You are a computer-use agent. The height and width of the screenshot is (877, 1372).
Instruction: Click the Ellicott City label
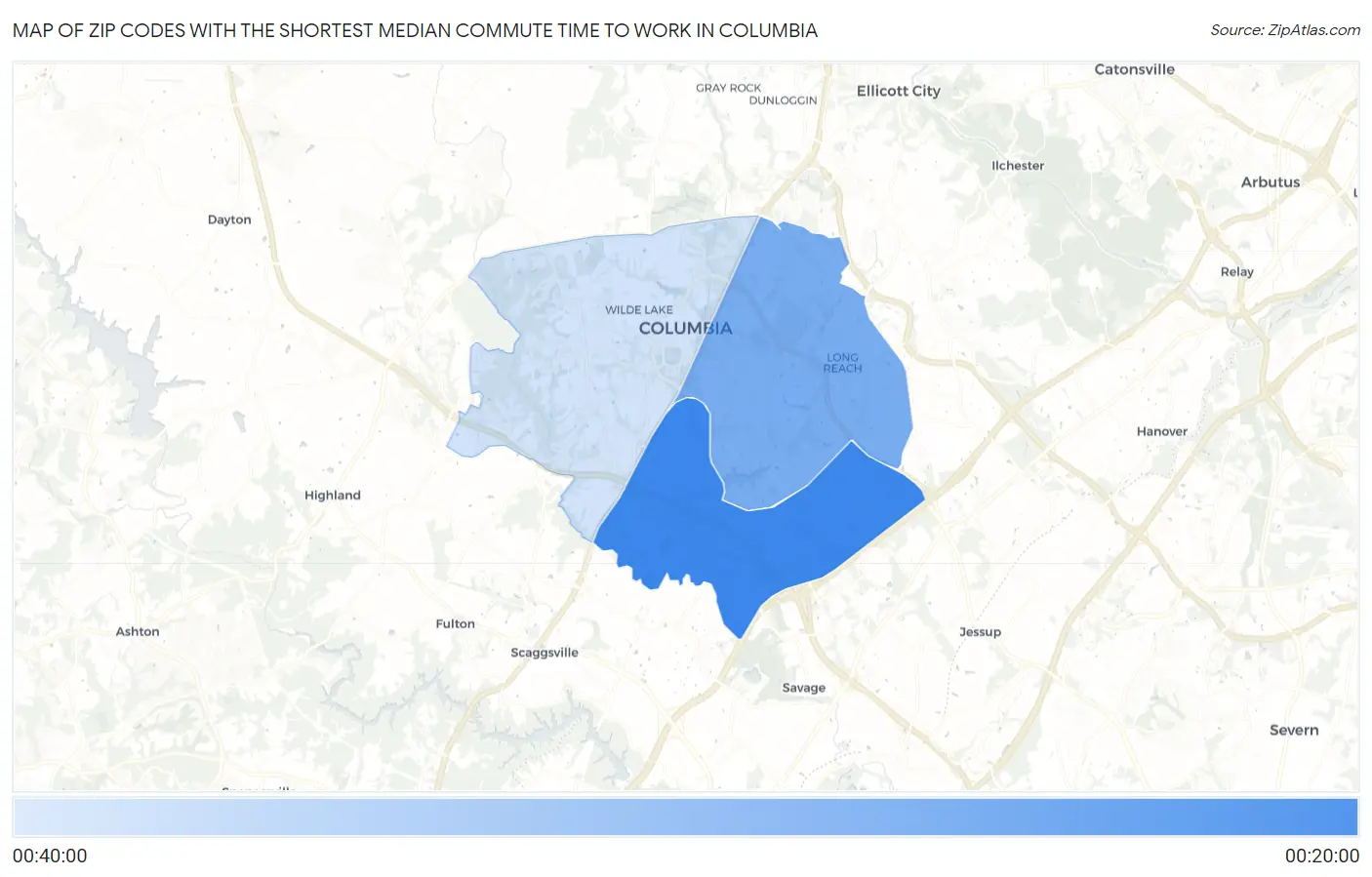tap(898, 91)
